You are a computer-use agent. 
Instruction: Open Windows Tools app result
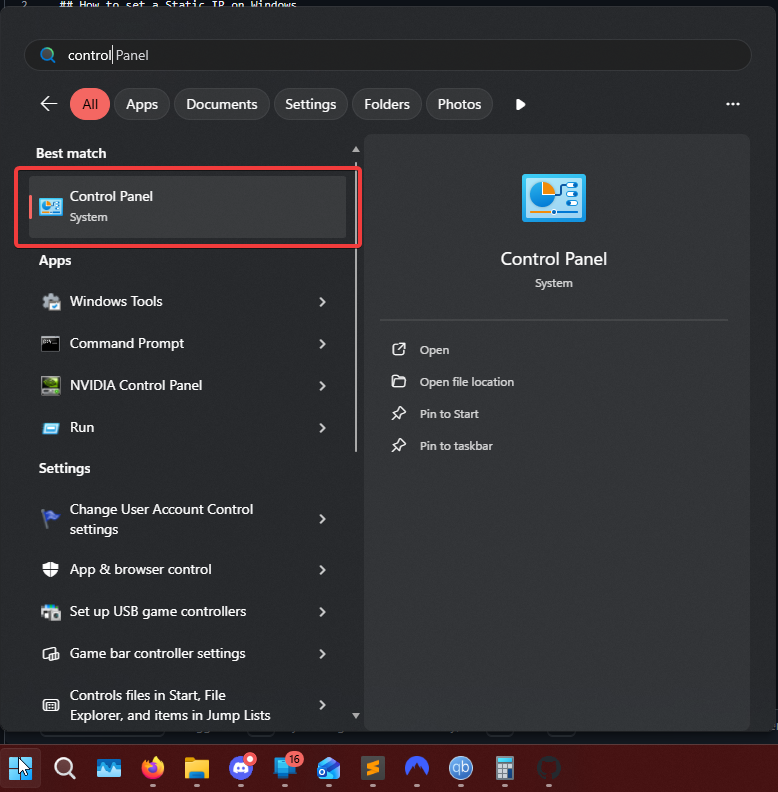pos(187,302)
